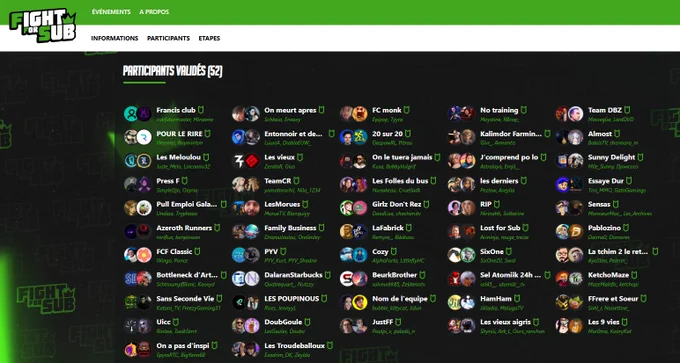Click shield icon next to Francis club

[201, 110]
